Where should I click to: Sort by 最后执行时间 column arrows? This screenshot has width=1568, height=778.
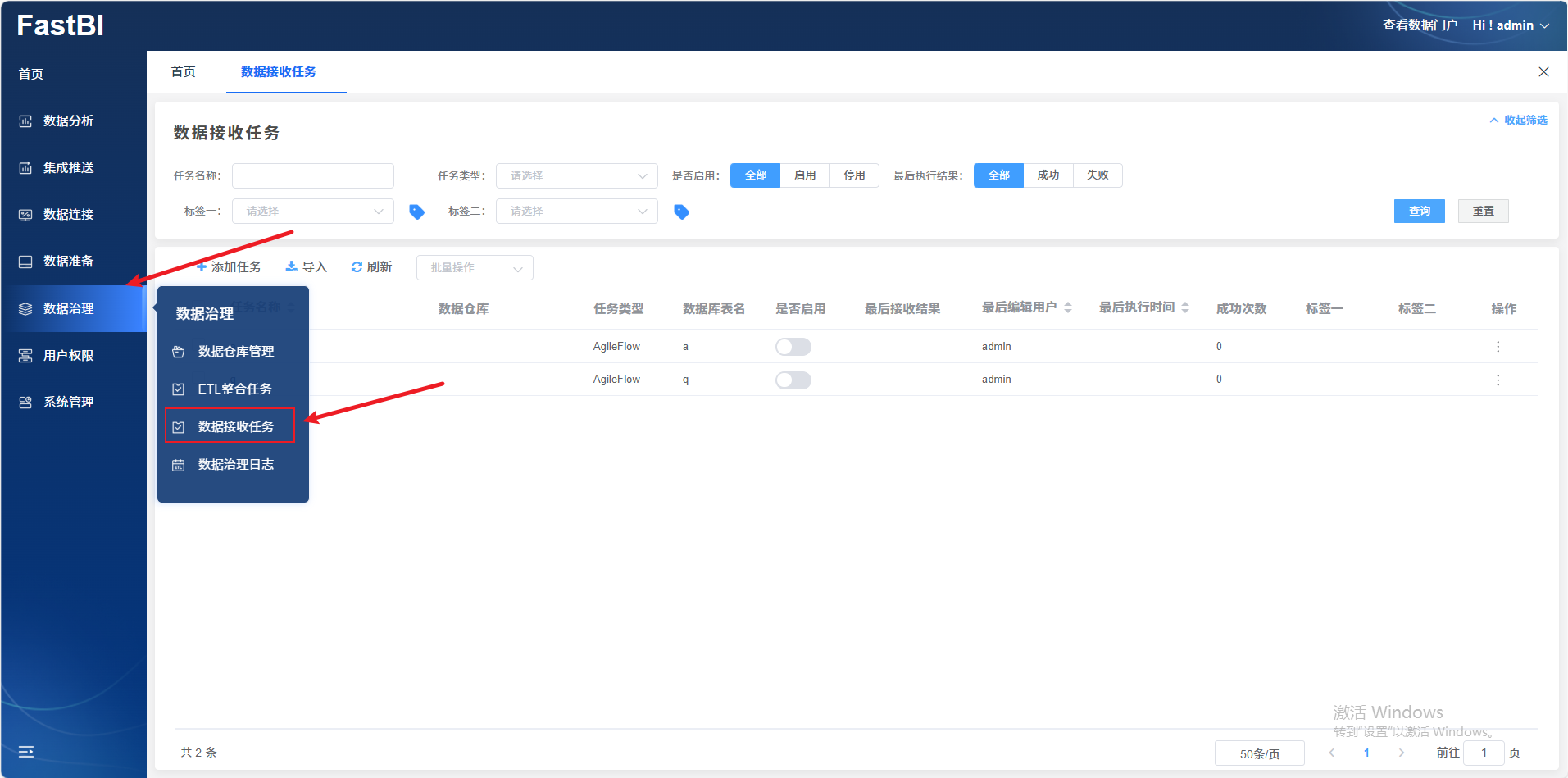(x=1185, y=307)
